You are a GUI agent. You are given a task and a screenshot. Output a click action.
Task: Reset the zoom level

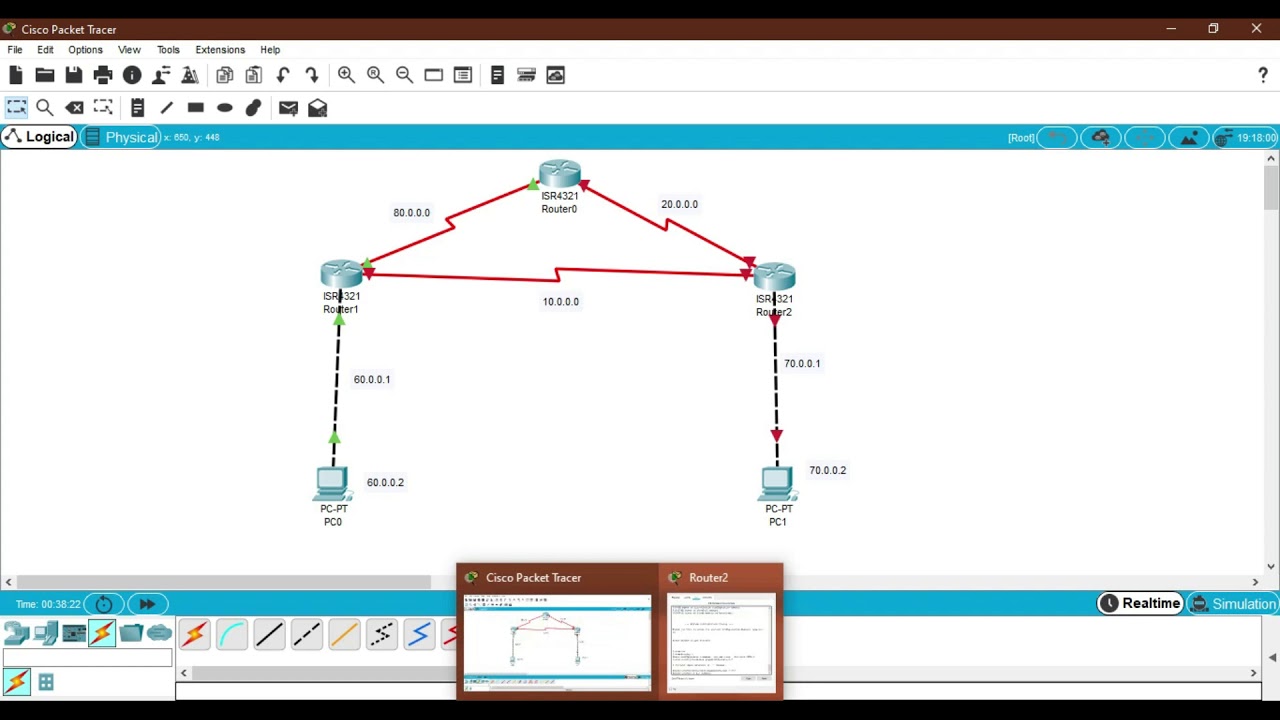click(x=375, y=75)
